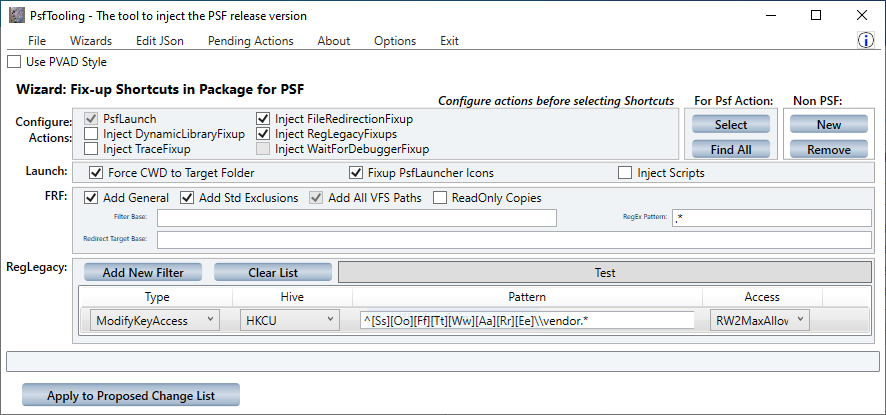Click the Find All button

(x=731, y=149)
